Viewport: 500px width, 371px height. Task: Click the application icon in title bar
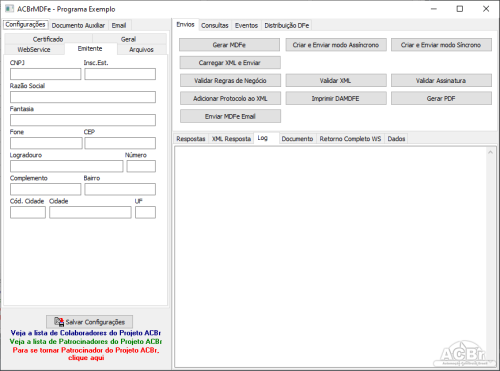point(9,9)
